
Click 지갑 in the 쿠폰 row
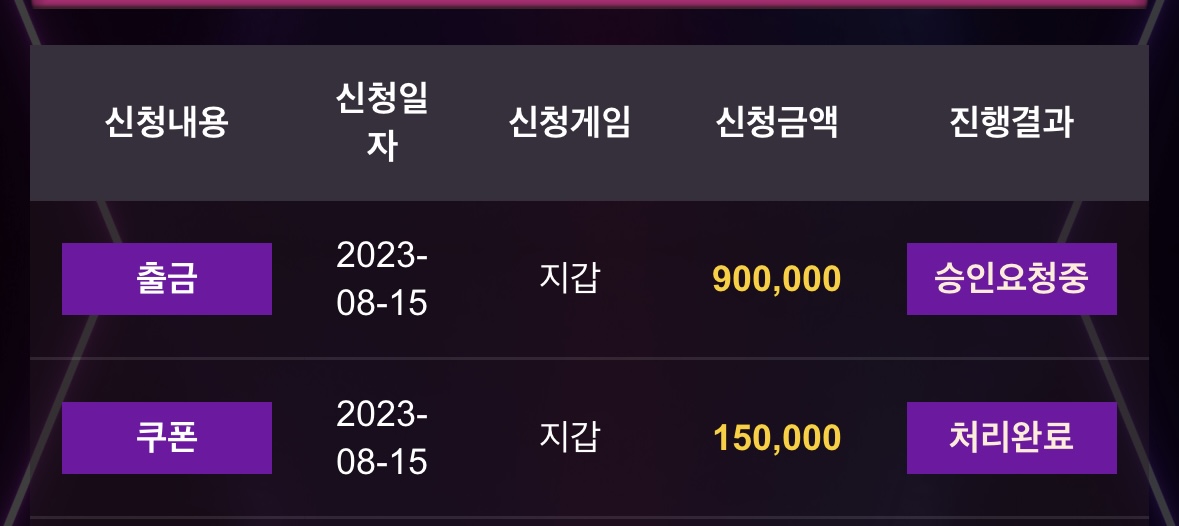[569, 438]
